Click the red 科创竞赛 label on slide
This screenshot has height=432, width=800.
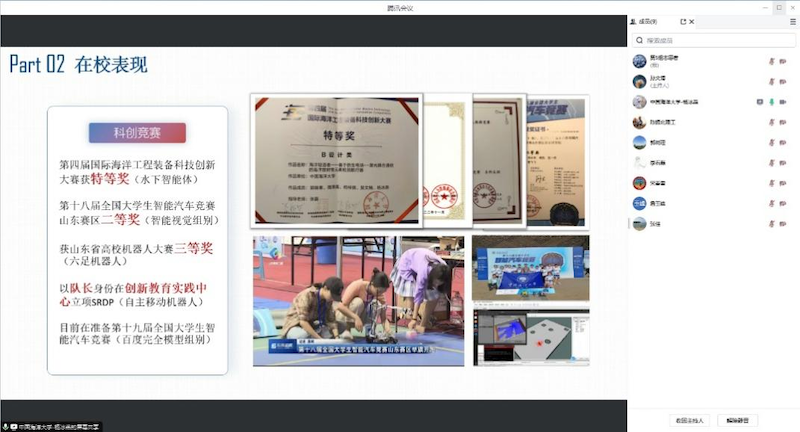pos(137,132)
